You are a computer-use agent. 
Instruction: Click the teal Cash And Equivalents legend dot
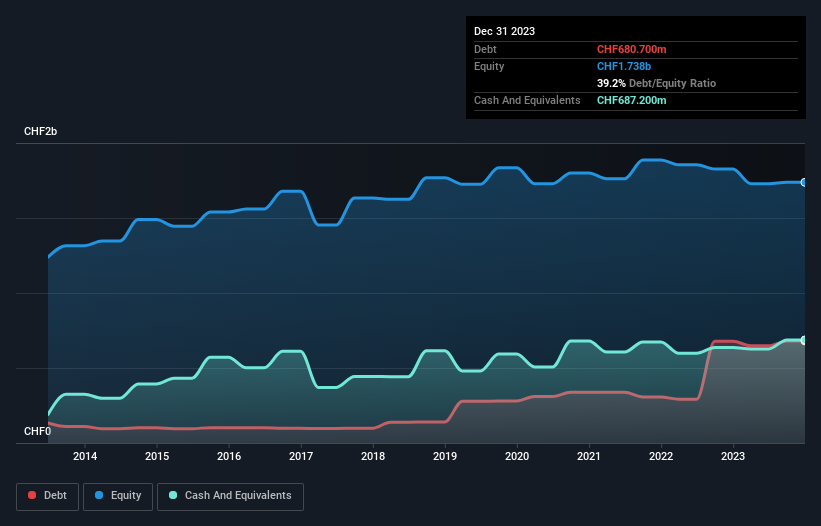point(173,495)
